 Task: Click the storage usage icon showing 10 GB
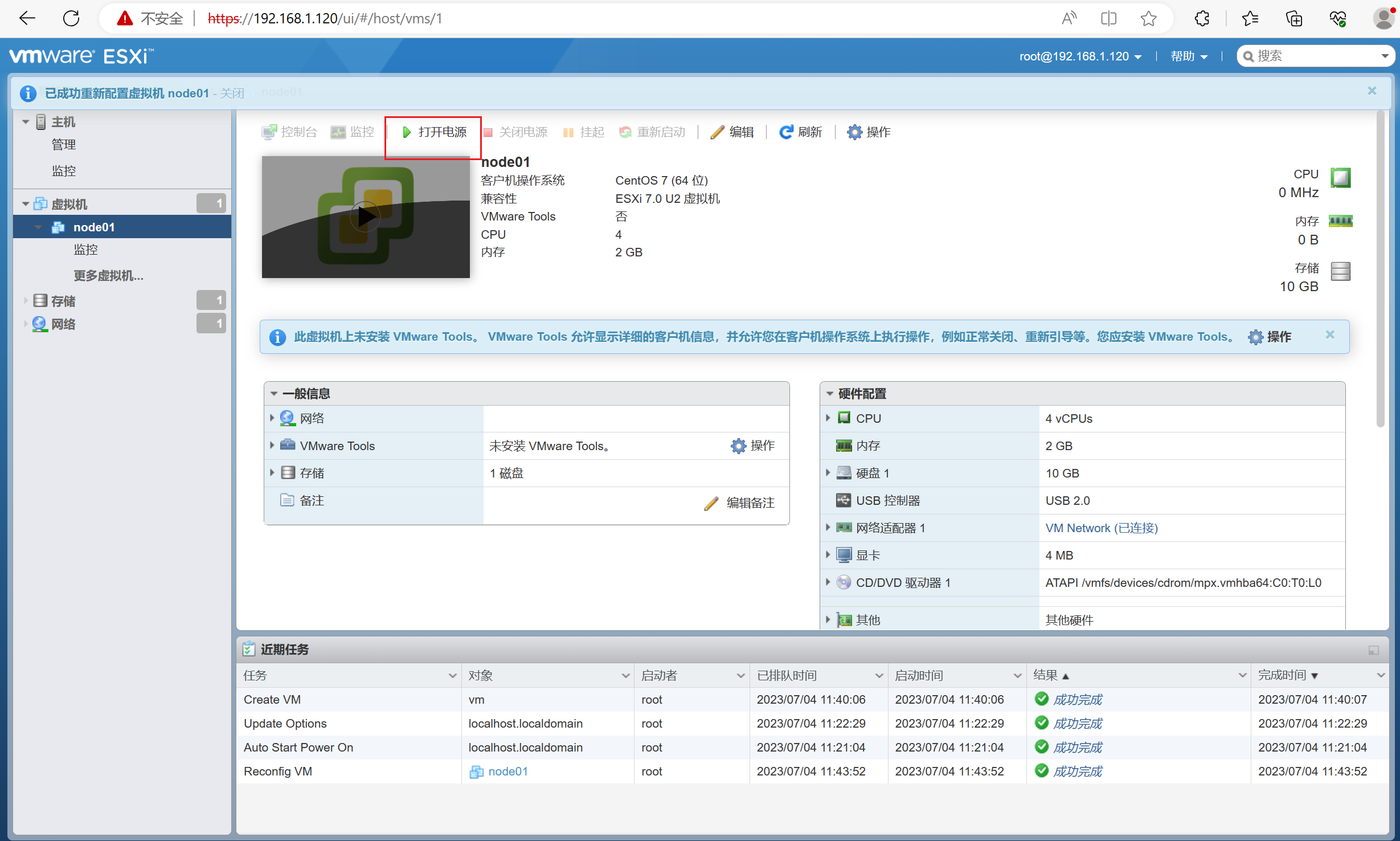tap(1340, 271)
